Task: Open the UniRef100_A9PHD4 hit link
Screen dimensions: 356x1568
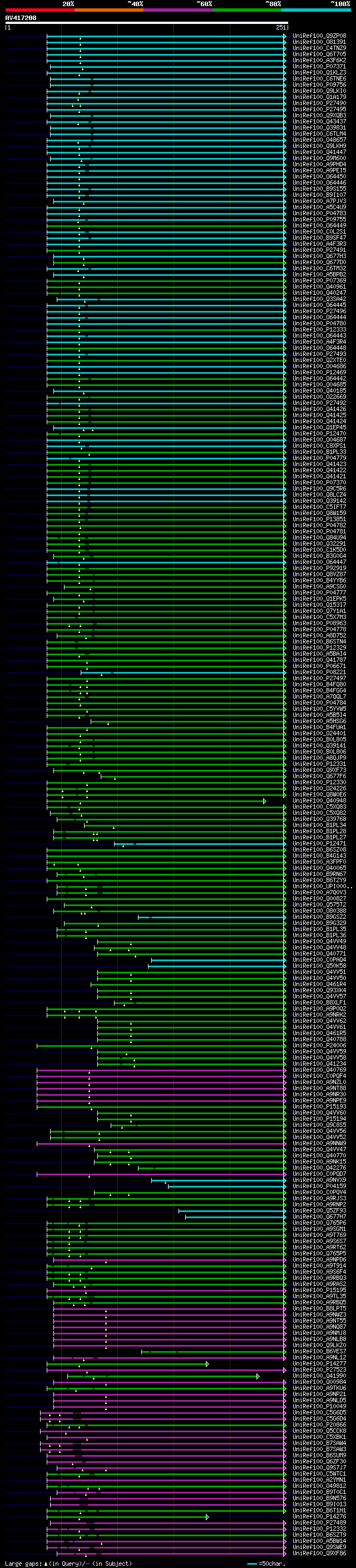Action: (x=319, y=164)
